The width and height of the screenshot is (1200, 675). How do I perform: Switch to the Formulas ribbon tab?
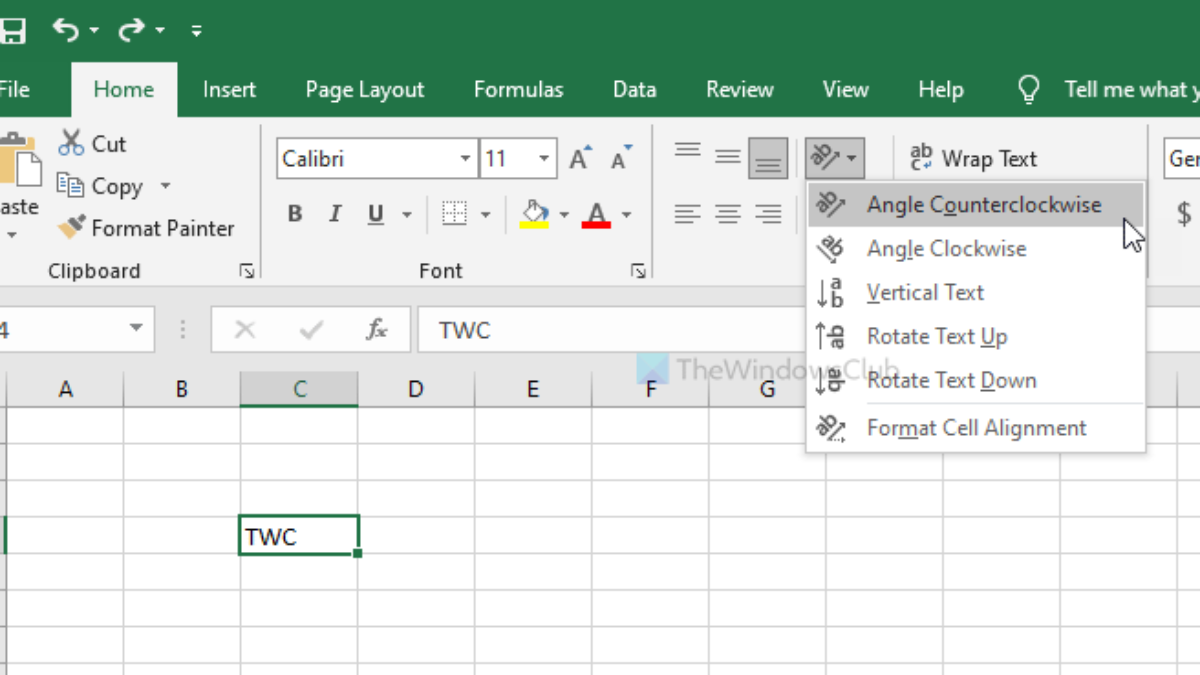[x=518, y=89]
